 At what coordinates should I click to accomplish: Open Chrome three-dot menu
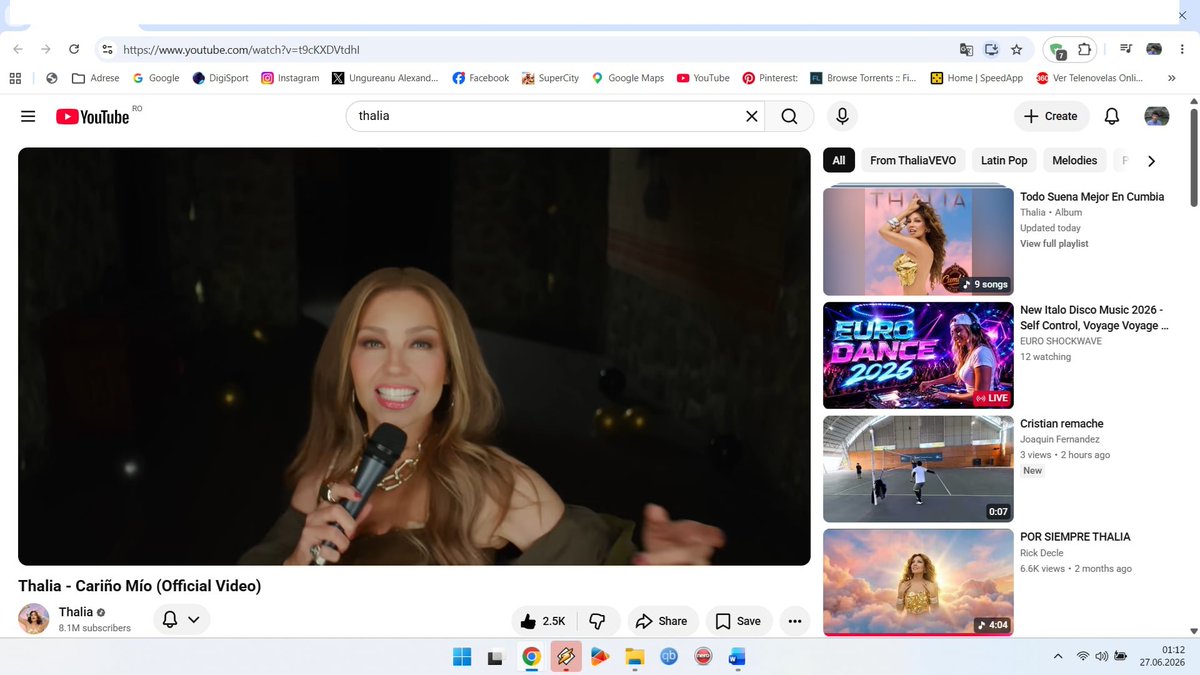click(x=1182, y=49)
